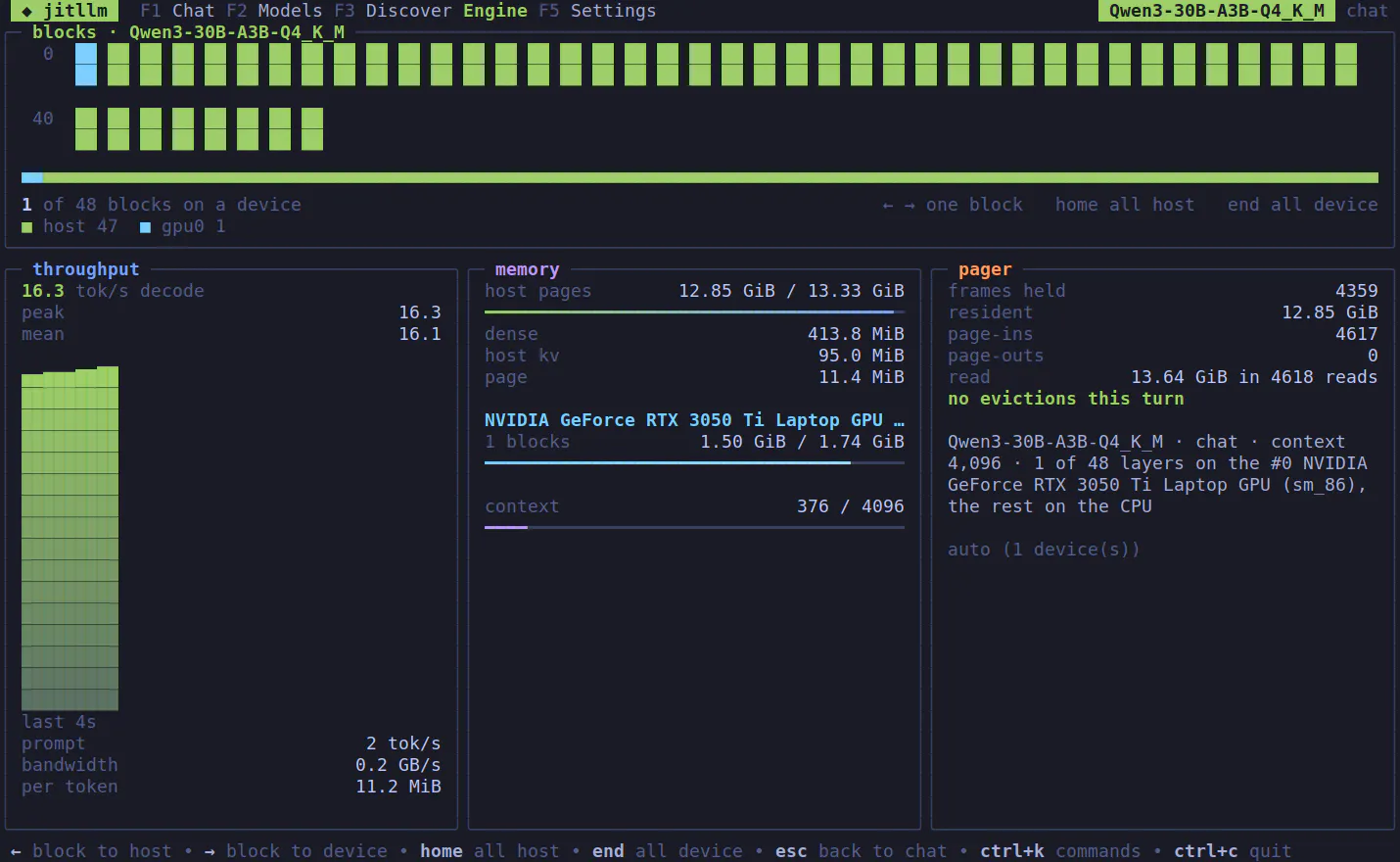Open the F3 Discover tab
Image resolution: width=1400 pixels, height=862 pixels.
click(x=393, y=11)
